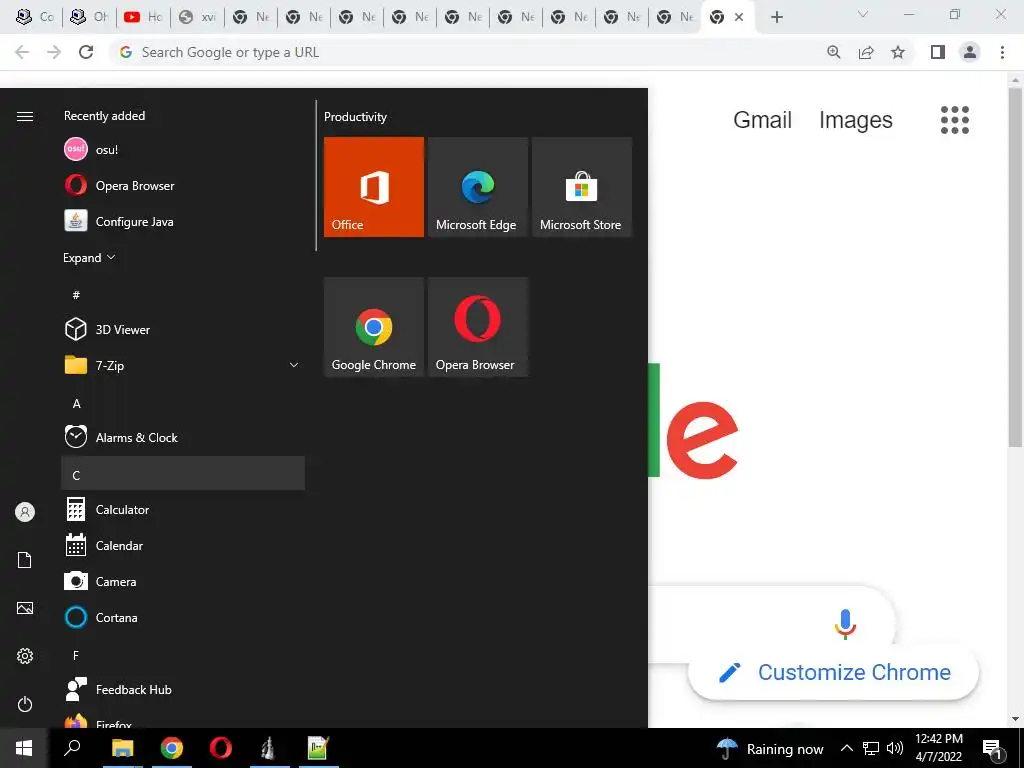Open the Office tile
This screenshot has height=768, width=1024.
coord(374,187)
